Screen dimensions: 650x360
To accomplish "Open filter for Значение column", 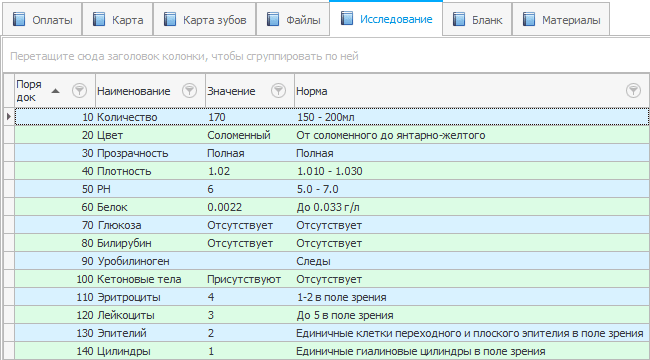I will point(278,90).
